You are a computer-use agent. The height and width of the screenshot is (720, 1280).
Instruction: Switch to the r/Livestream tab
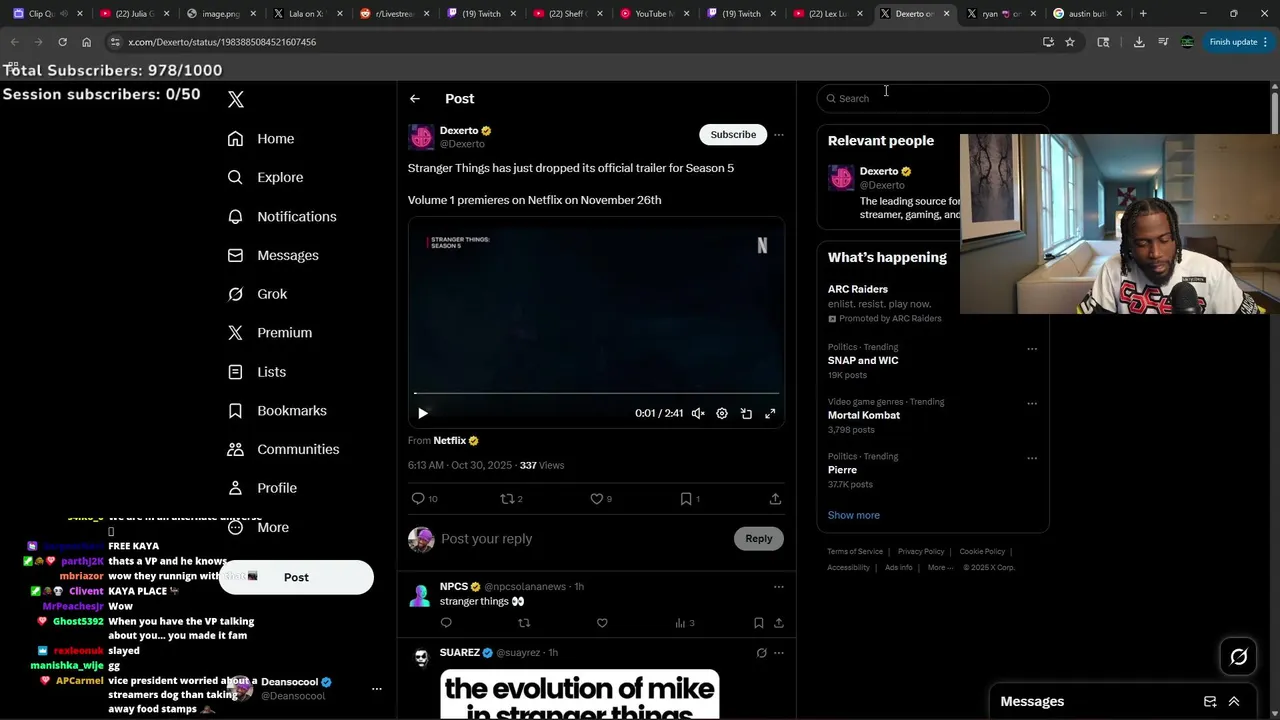coord(393,14)
